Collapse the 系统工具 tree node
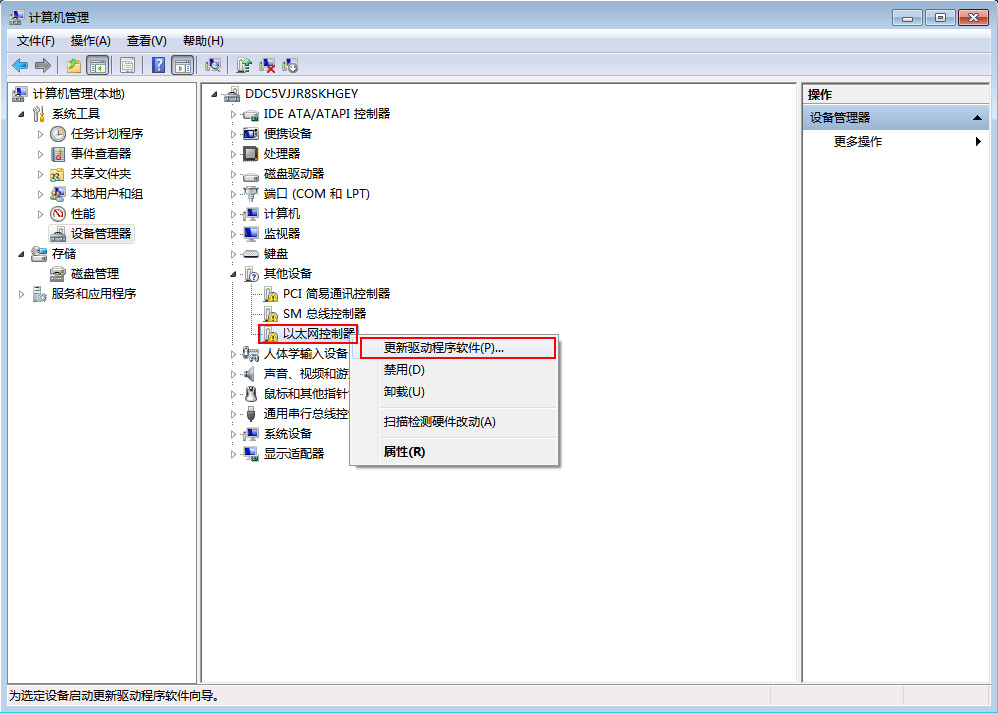 [x=21, y=115]
